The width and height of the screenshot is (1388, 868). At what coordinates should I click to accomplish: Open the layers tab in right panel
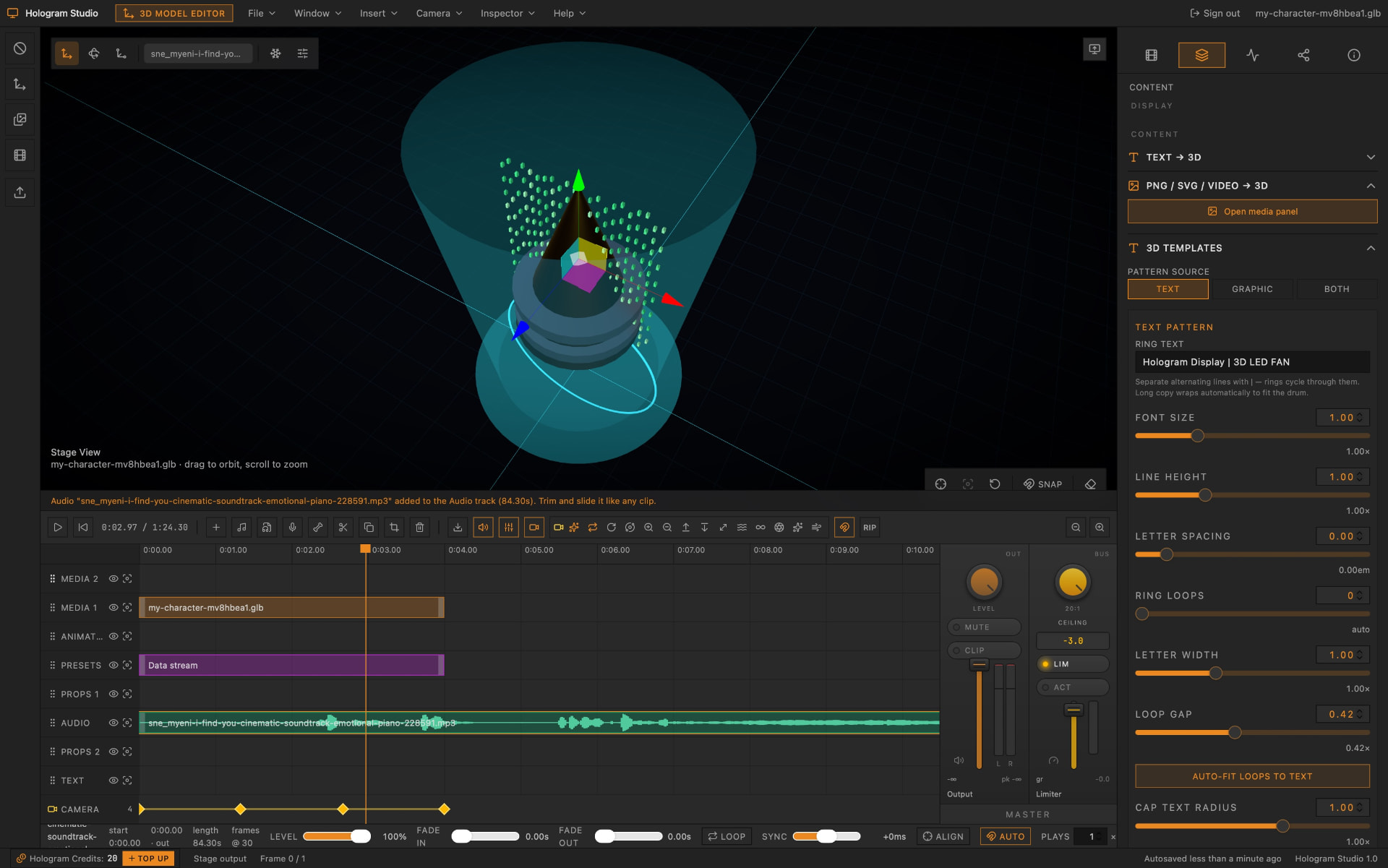[1201, 55]
